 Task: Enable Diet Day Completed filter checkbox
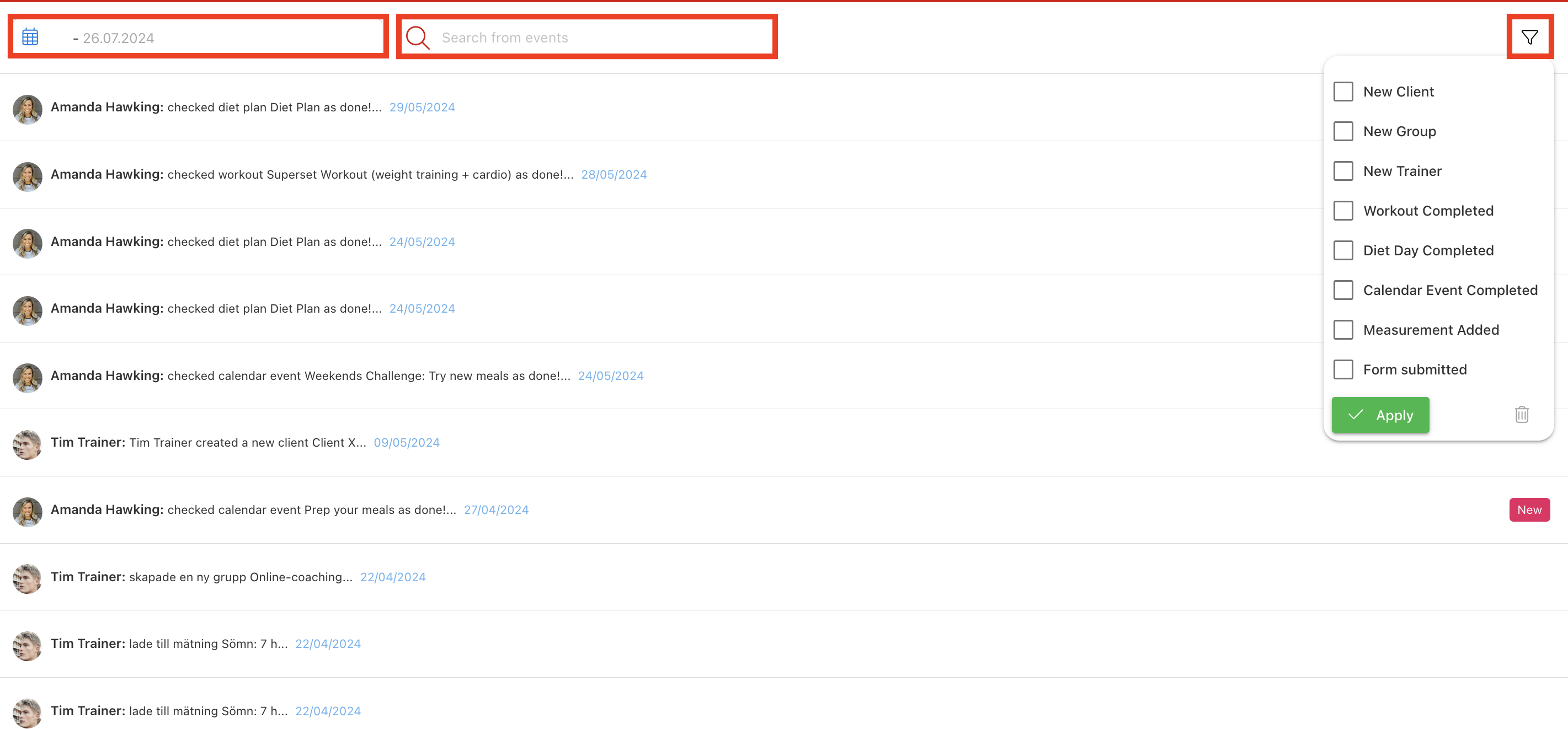[x=1343, y=250]
